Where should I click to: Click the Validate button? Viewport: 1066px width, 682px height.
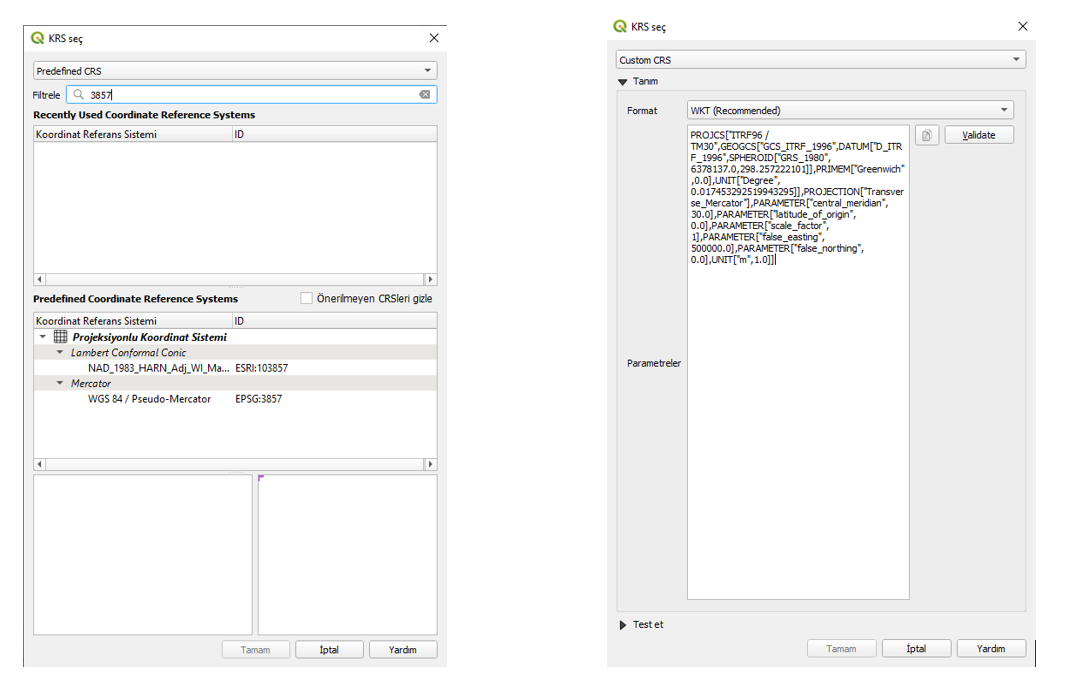978,135
